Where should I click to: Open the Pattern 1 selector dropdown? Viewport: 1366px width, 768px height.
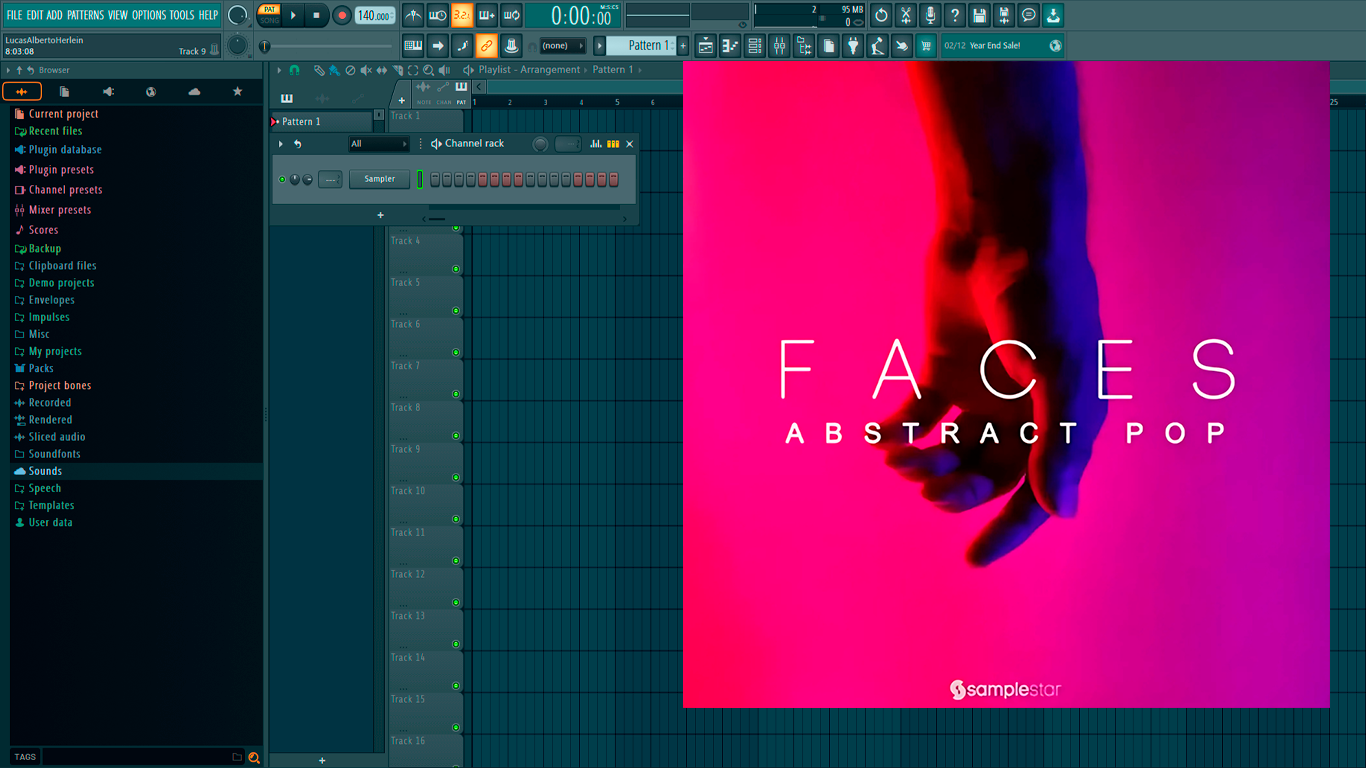(643, 45)
